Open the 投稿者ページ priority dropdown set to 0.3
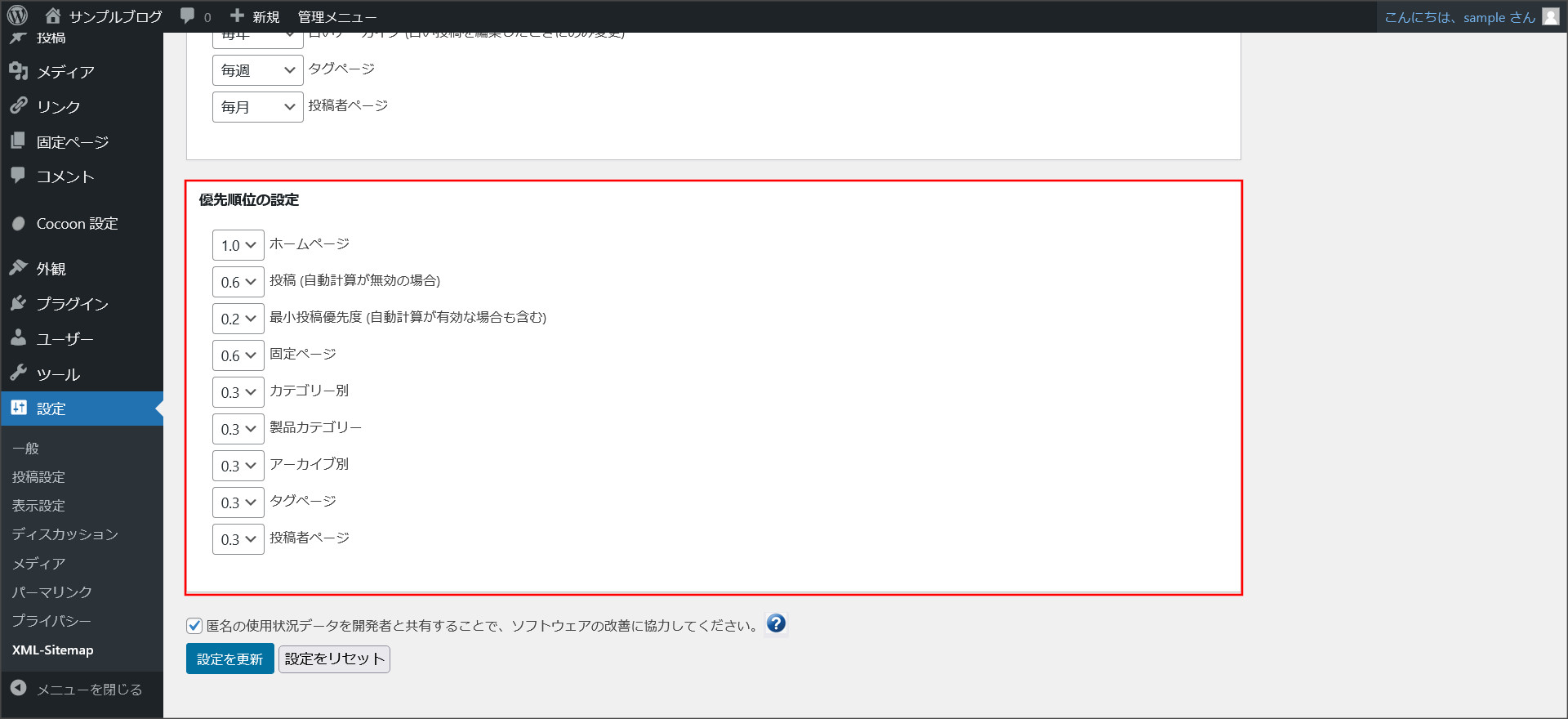The height and width of the screenshot is (719, 1568). click(238, 539)
